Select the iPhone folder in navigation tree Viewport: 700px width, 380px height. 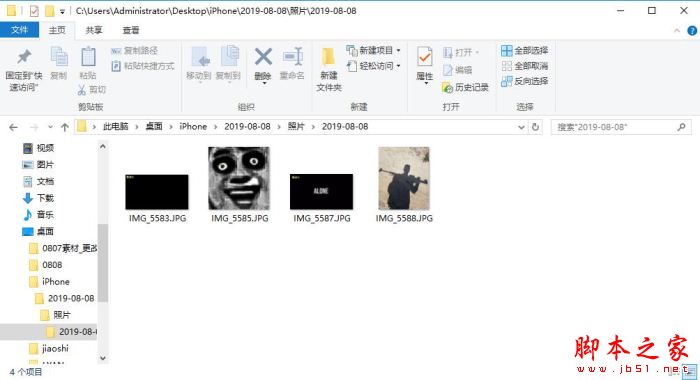56,282
